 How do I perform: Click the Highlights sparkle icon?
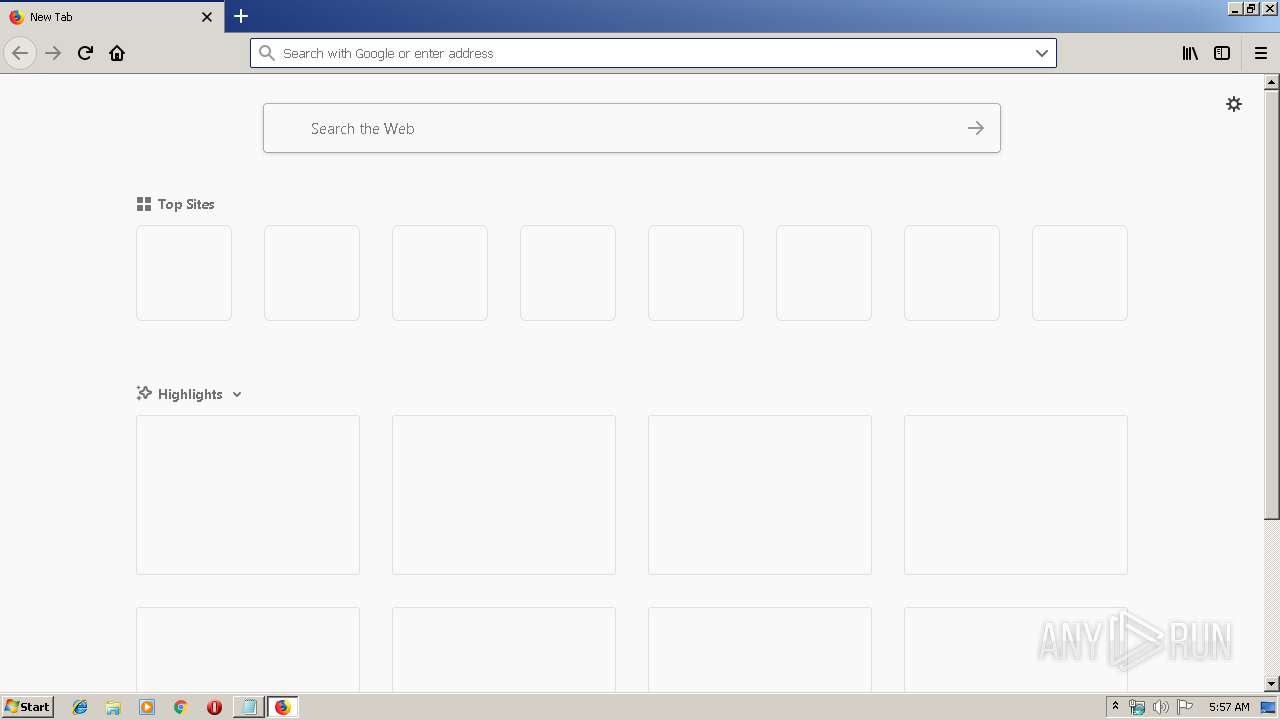point(144,394)
